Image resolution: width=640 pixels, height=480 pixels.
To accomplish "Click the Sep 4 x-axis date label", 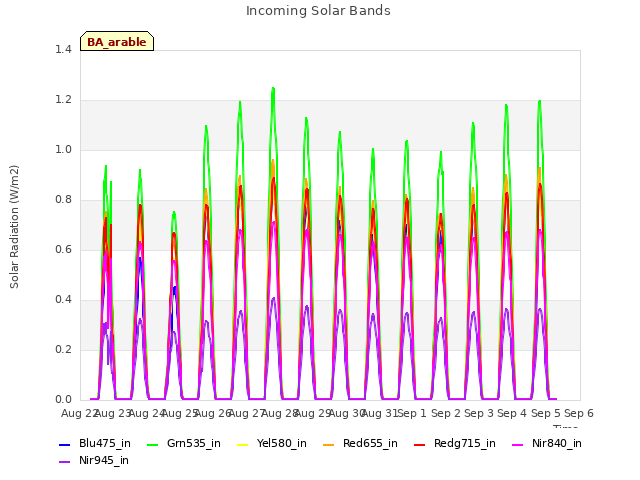I will (512, 413).
